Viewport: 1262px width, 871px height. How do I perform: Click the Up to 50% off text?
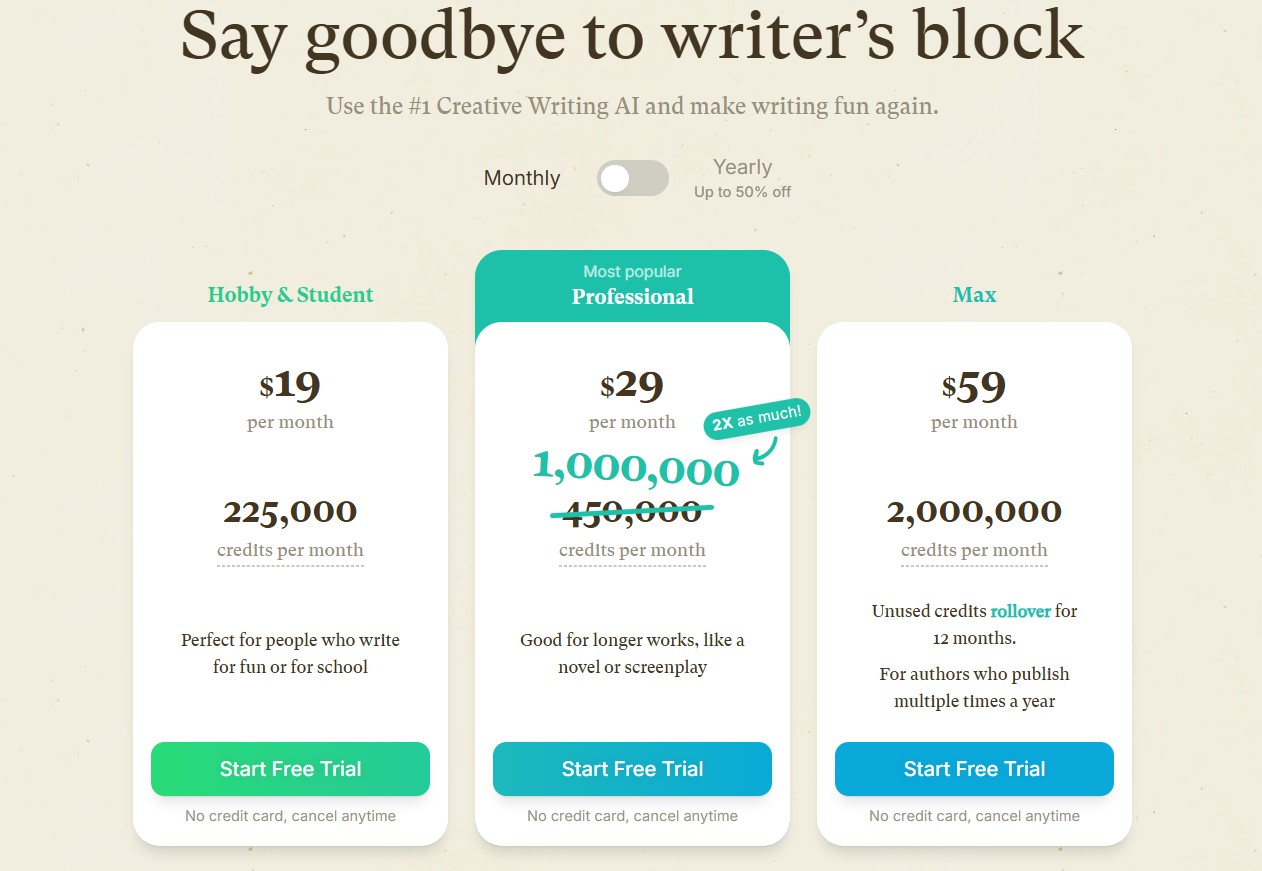(x=742, y=192)
